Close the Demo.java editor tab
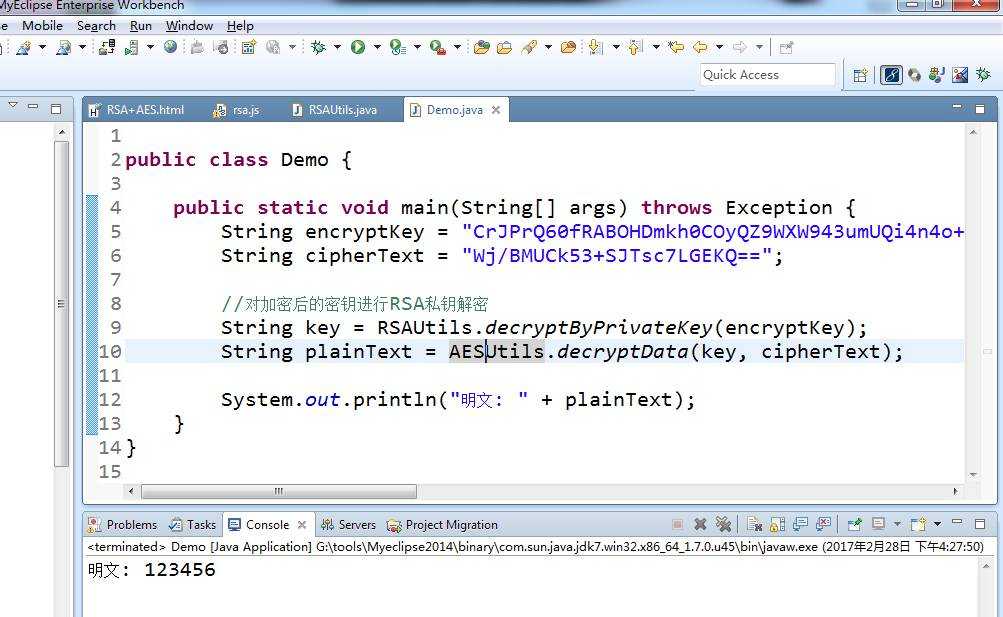Image resolution: width=1003 pixels, height=617 pixels. click(496, 110)
